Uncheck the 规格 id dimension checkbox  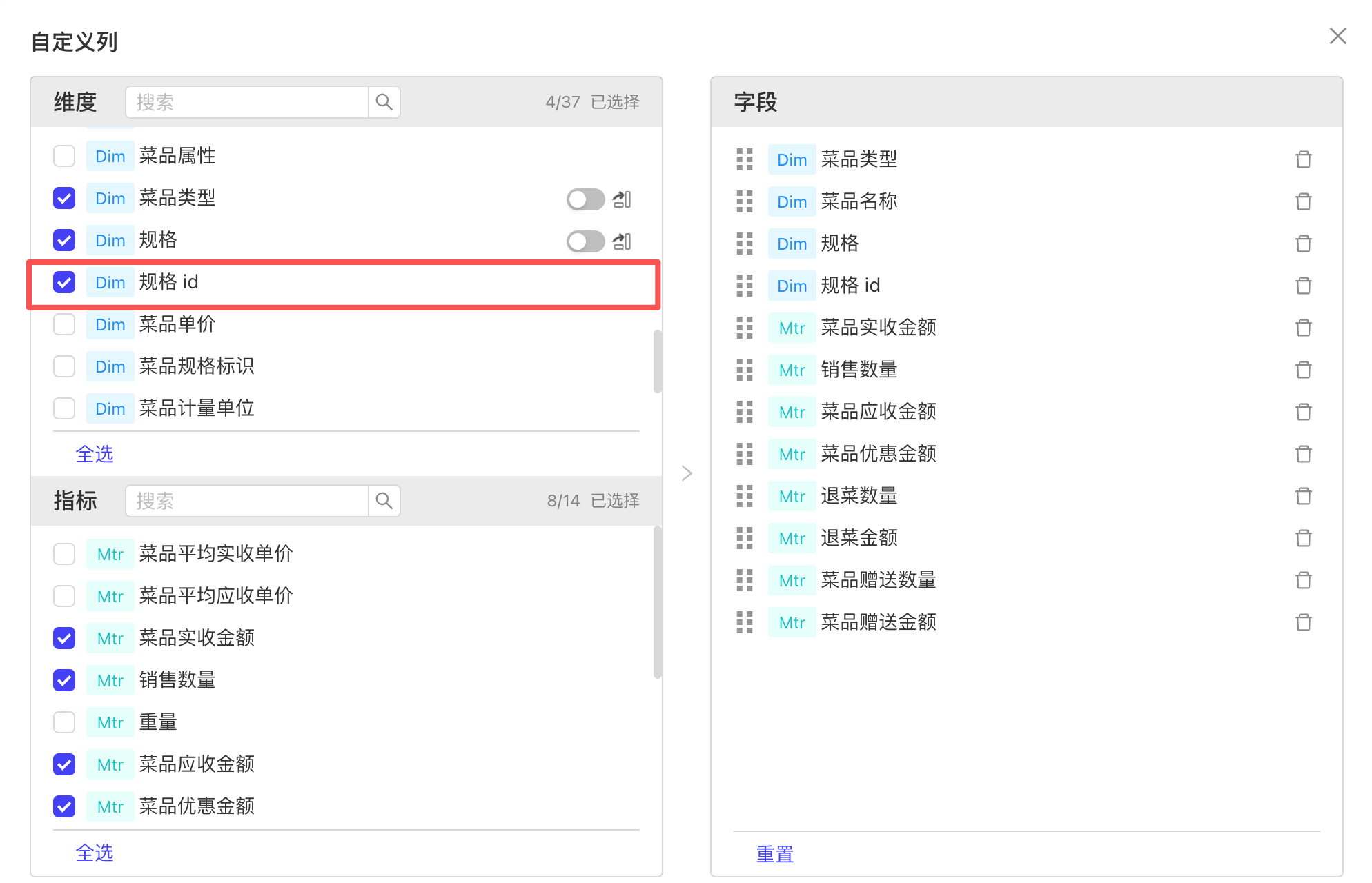[x=64, y=282]
